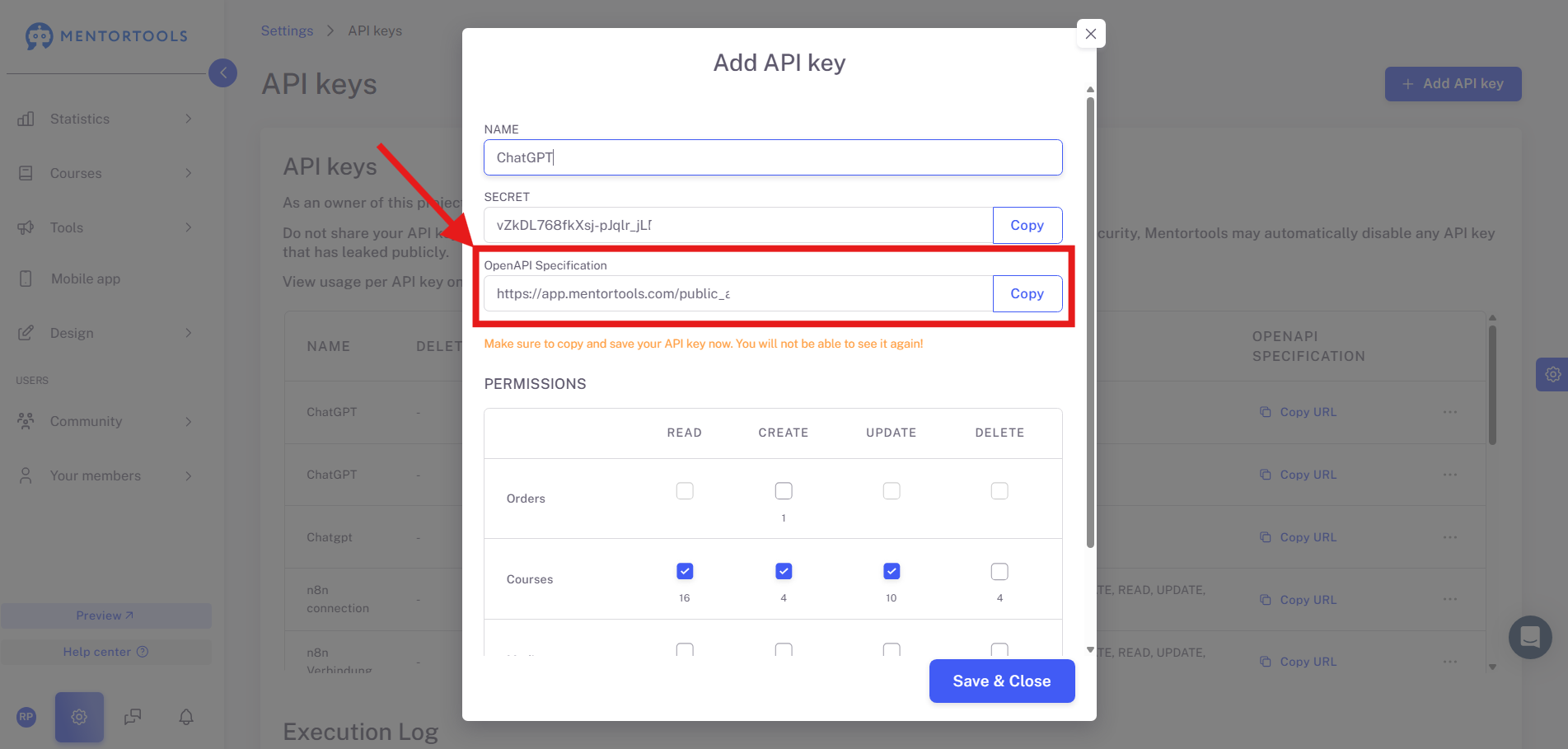The height and width of the screenshot is (749, 1568).
Task: Collapse sidebar with the round arrow button
Action: (222, 73)
